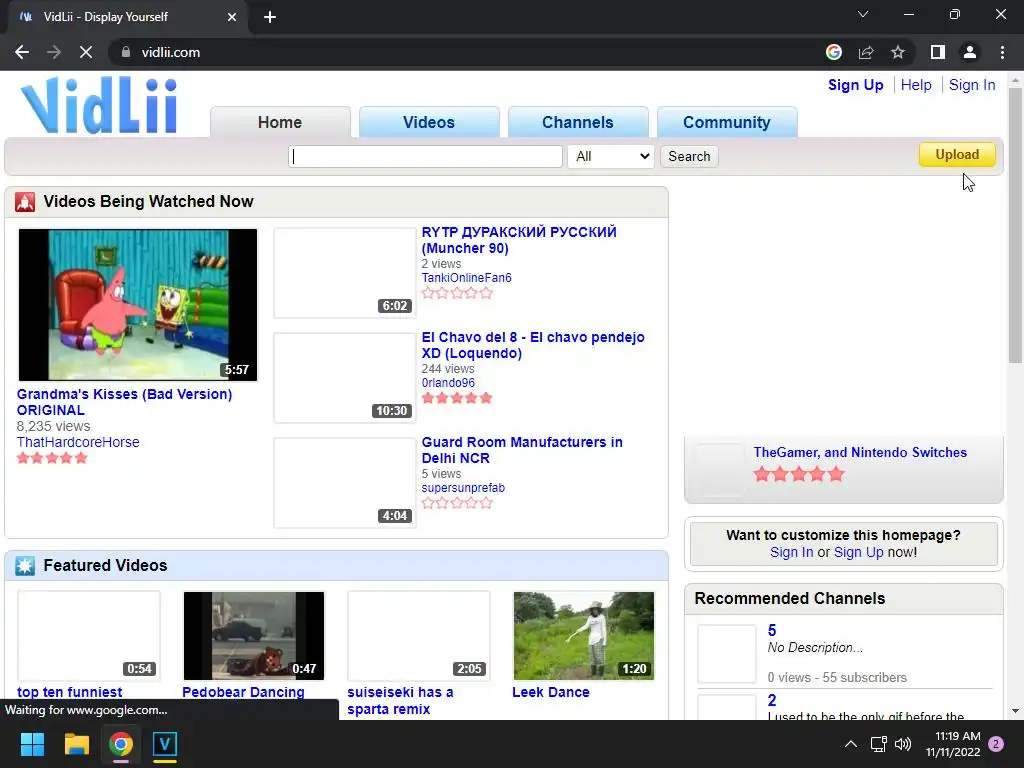1024x768 pixels.
Task: Click the VidLii logo
Action: [x=99, y=105]
